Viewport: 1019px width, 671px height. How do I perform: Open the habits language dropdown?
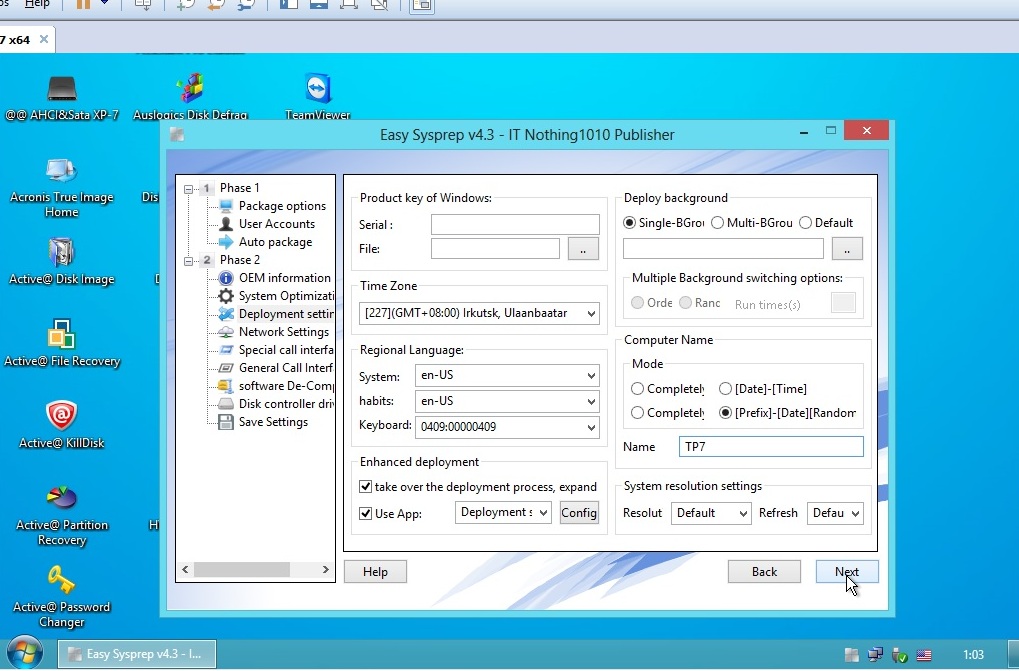pos(507,401)
